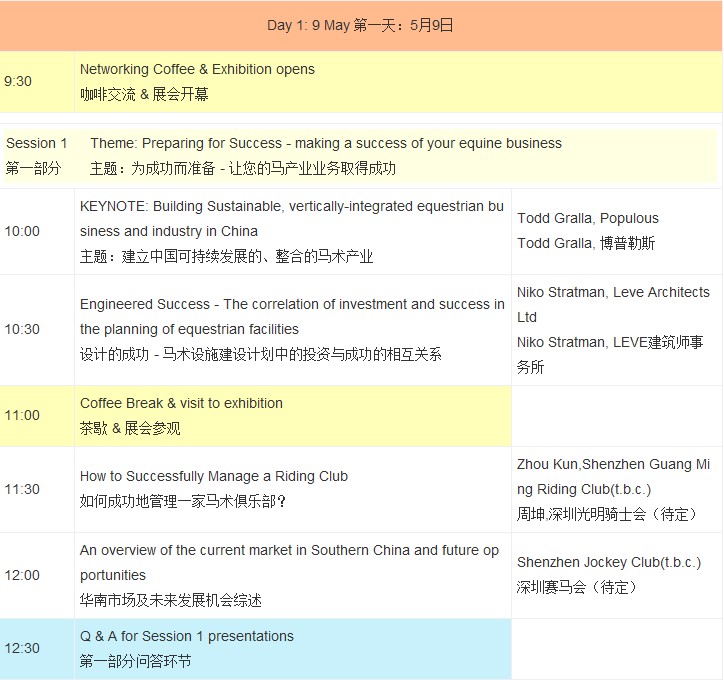Select the Preparing for Success theme line

pyautogui.click(x=326, y=143)
